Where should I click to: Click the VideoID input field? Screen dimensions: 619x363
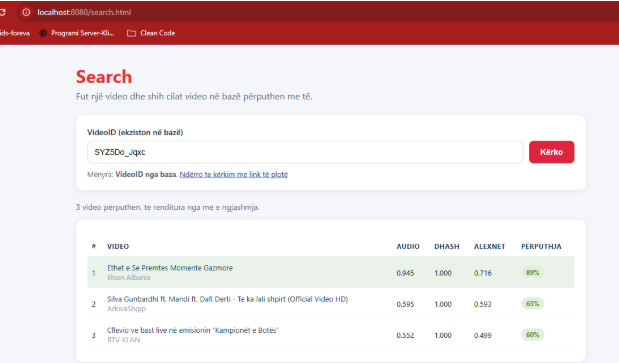pos(305,152)
